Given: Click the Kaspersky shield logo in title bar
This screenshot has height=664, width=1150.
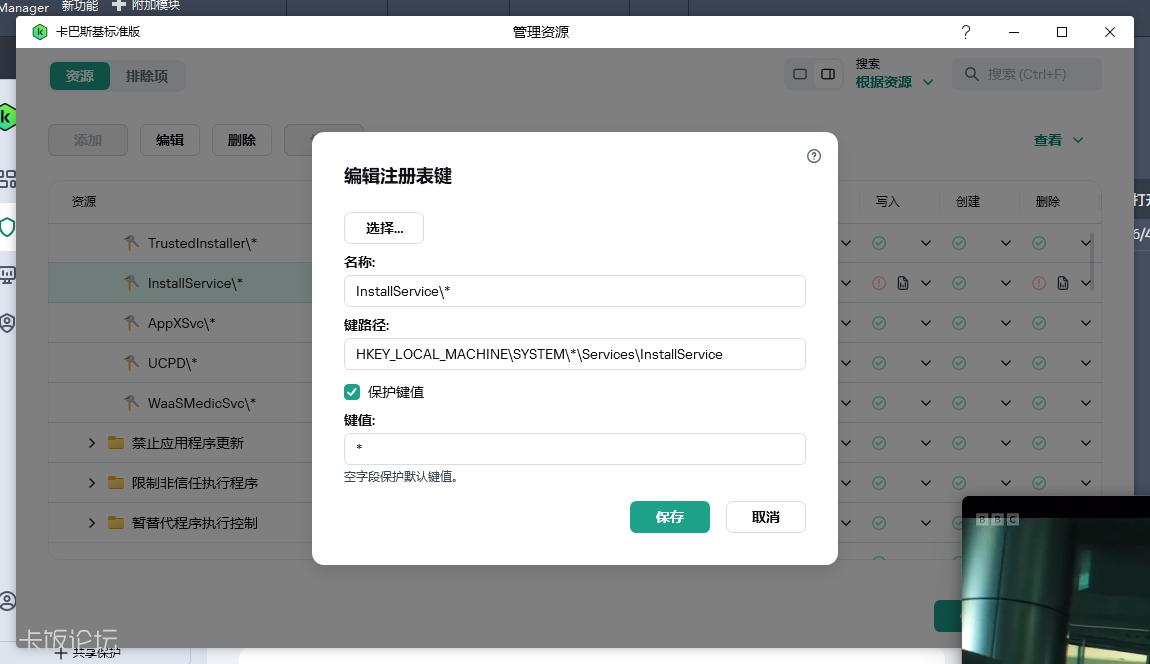Looking at the screenshot, I should coord(40,32).
